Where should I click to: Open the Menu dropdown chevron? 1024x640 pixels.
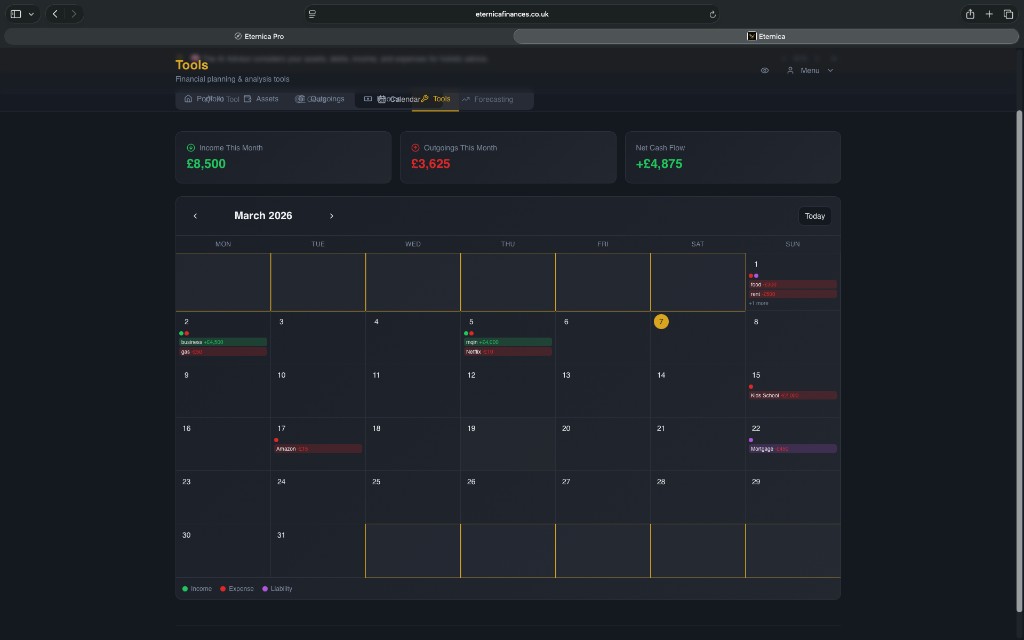[830, 70]
